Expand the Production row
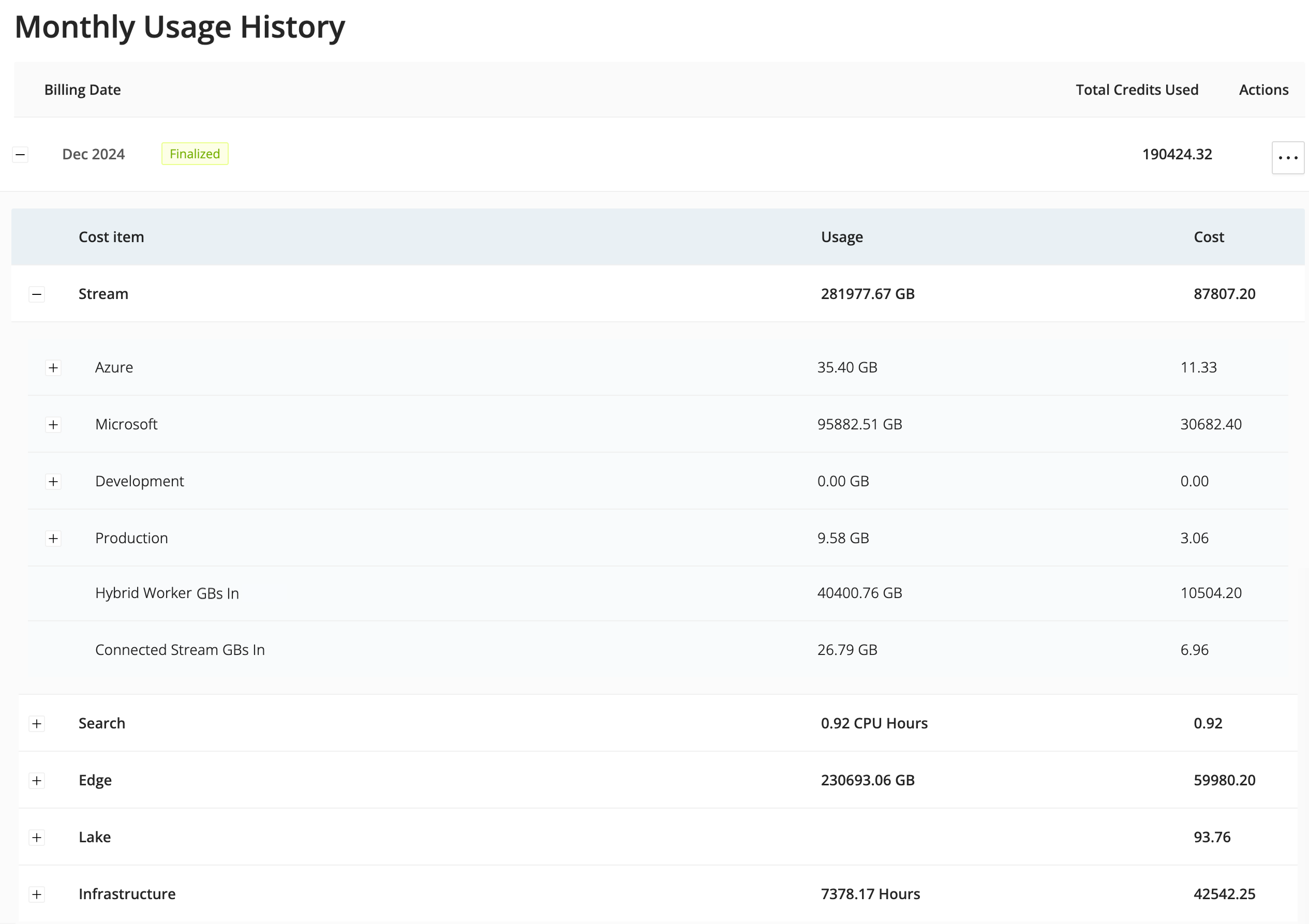Viewport: 1309px width, 924px height. point(54,539)
